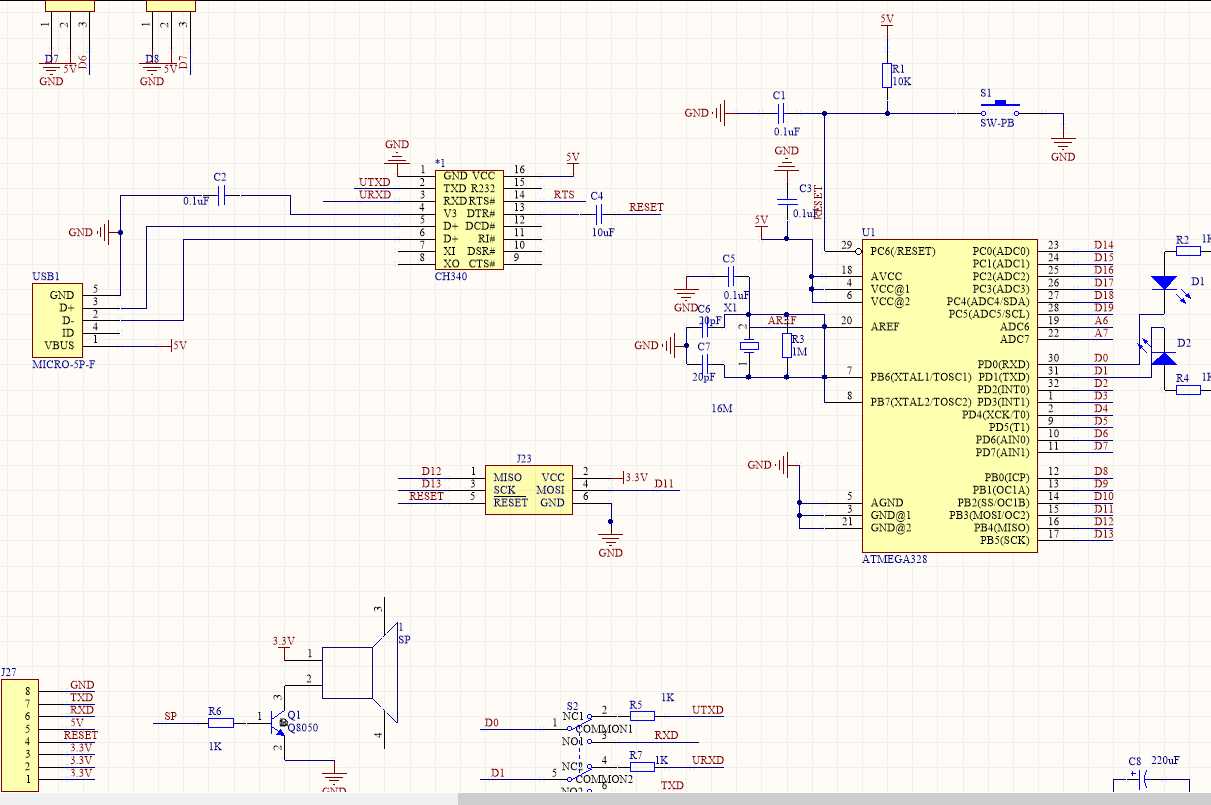Screen dimensions: 1211x805
Task: Click the LED D1 symbol
Action: pos(1163,285)
